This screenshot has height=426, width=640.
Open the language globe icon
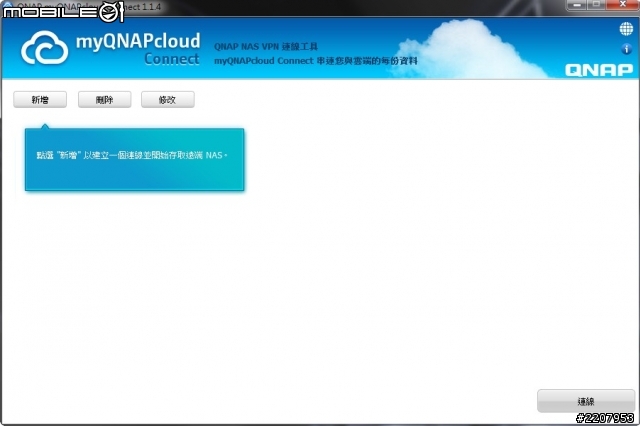pos(626,29)
